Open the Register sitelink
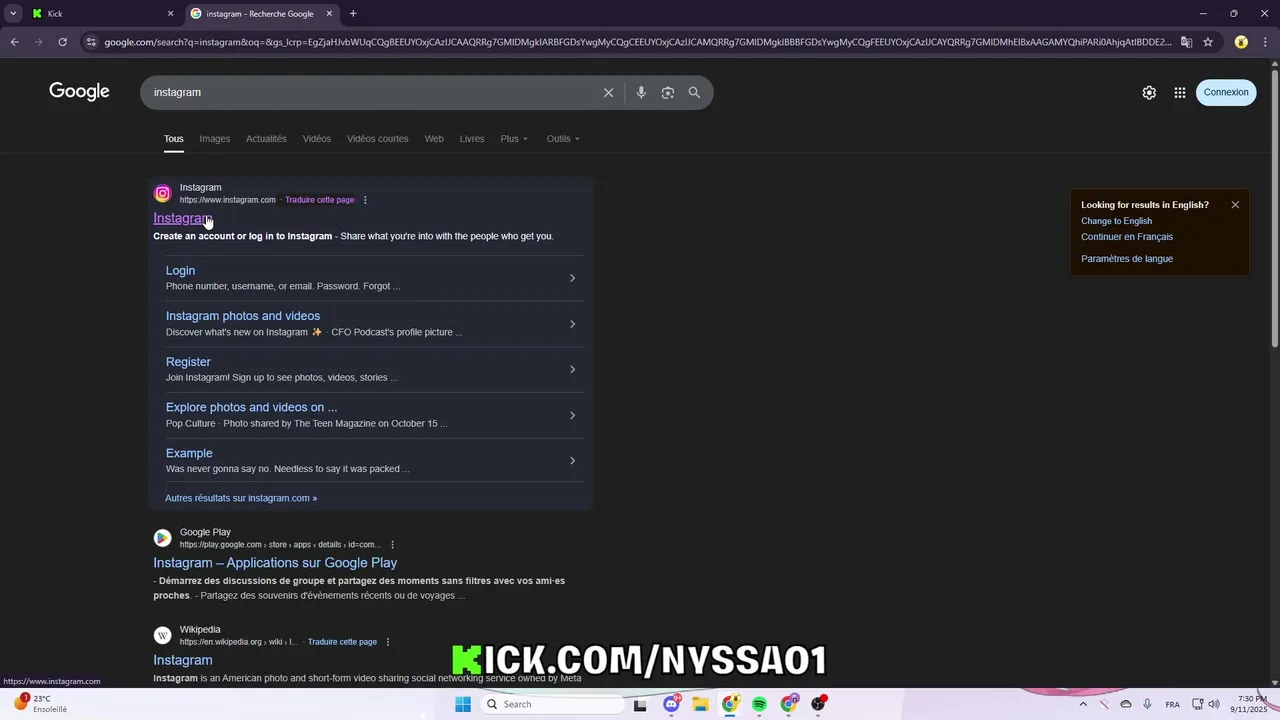This screenshot has width=1280, height=720. [188, 362]
